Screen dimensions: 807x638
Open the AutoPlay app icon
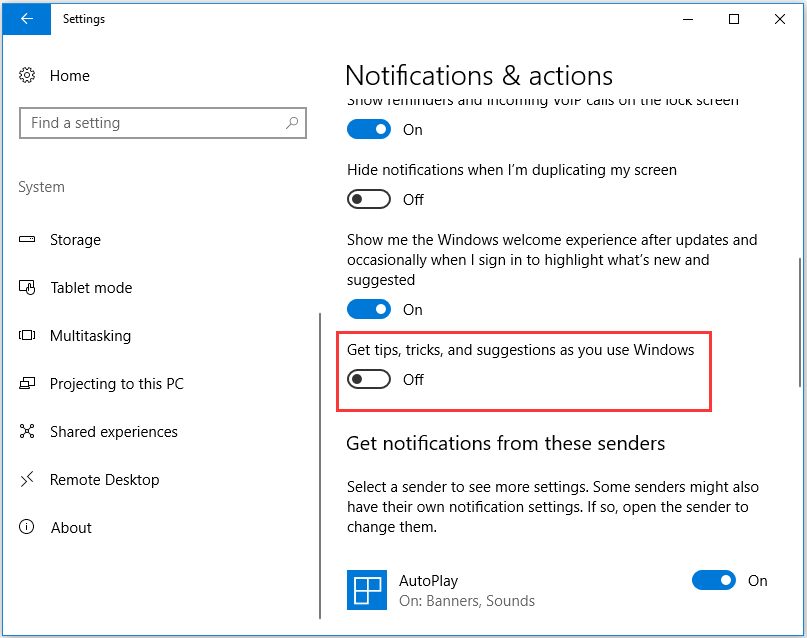pos(366,590)
